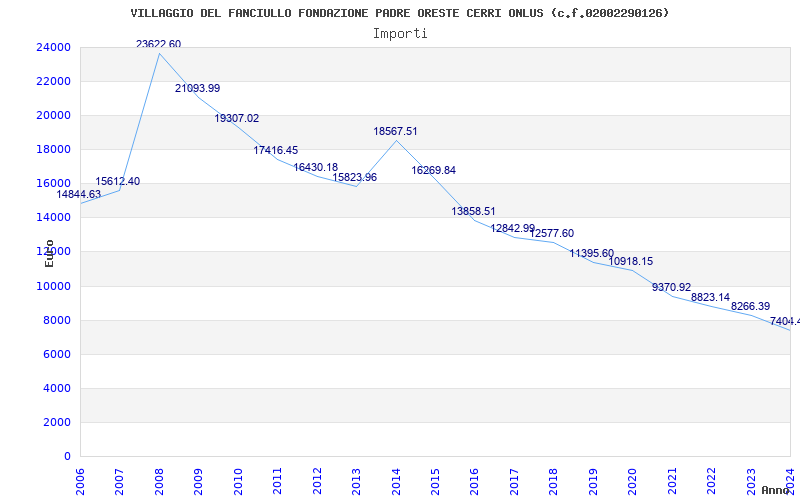800x500 pixels.
Task: Click x-axis year label 2006
Action: 81,481
